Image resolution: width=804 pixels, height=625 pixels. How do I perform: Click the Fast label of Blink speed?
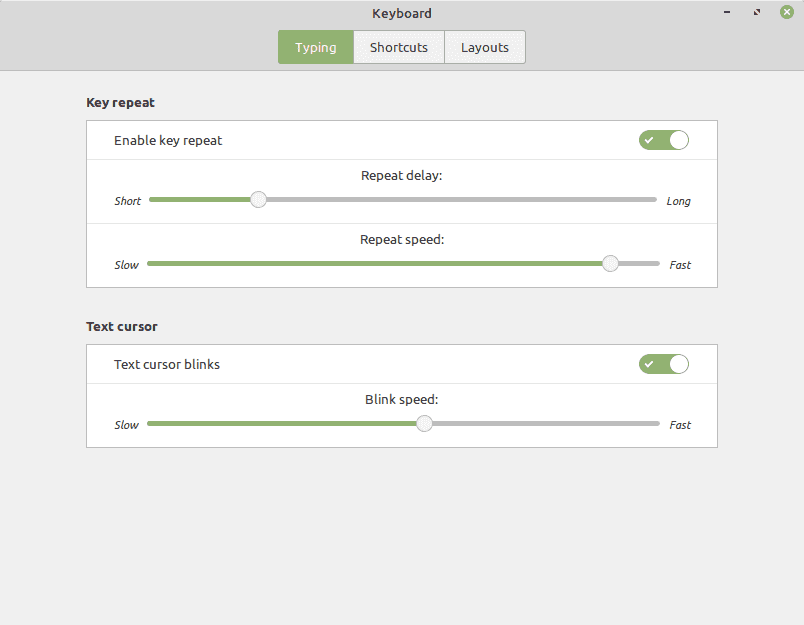(x=680, y=425)
